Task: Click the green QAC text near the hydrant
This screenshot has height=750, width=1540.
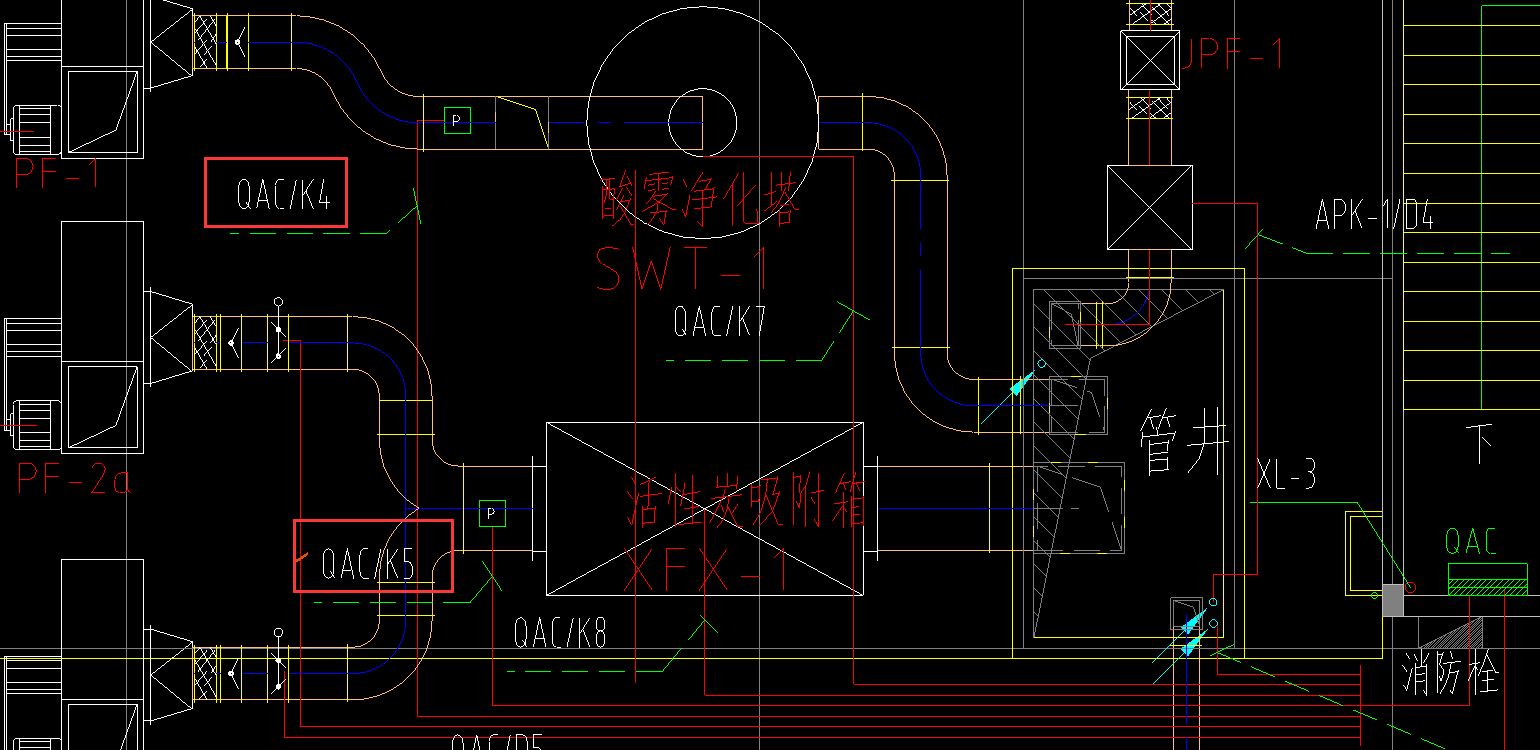Action: point(1471,542)
